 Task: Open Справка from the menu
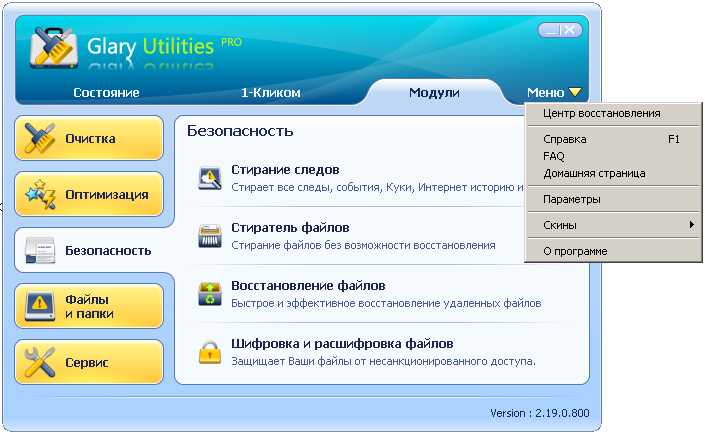pos(613,139)
